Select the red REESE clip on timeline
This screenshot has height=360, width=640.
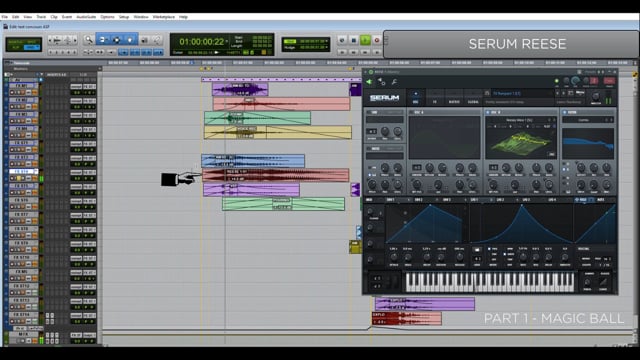click(x=276, y=176)
